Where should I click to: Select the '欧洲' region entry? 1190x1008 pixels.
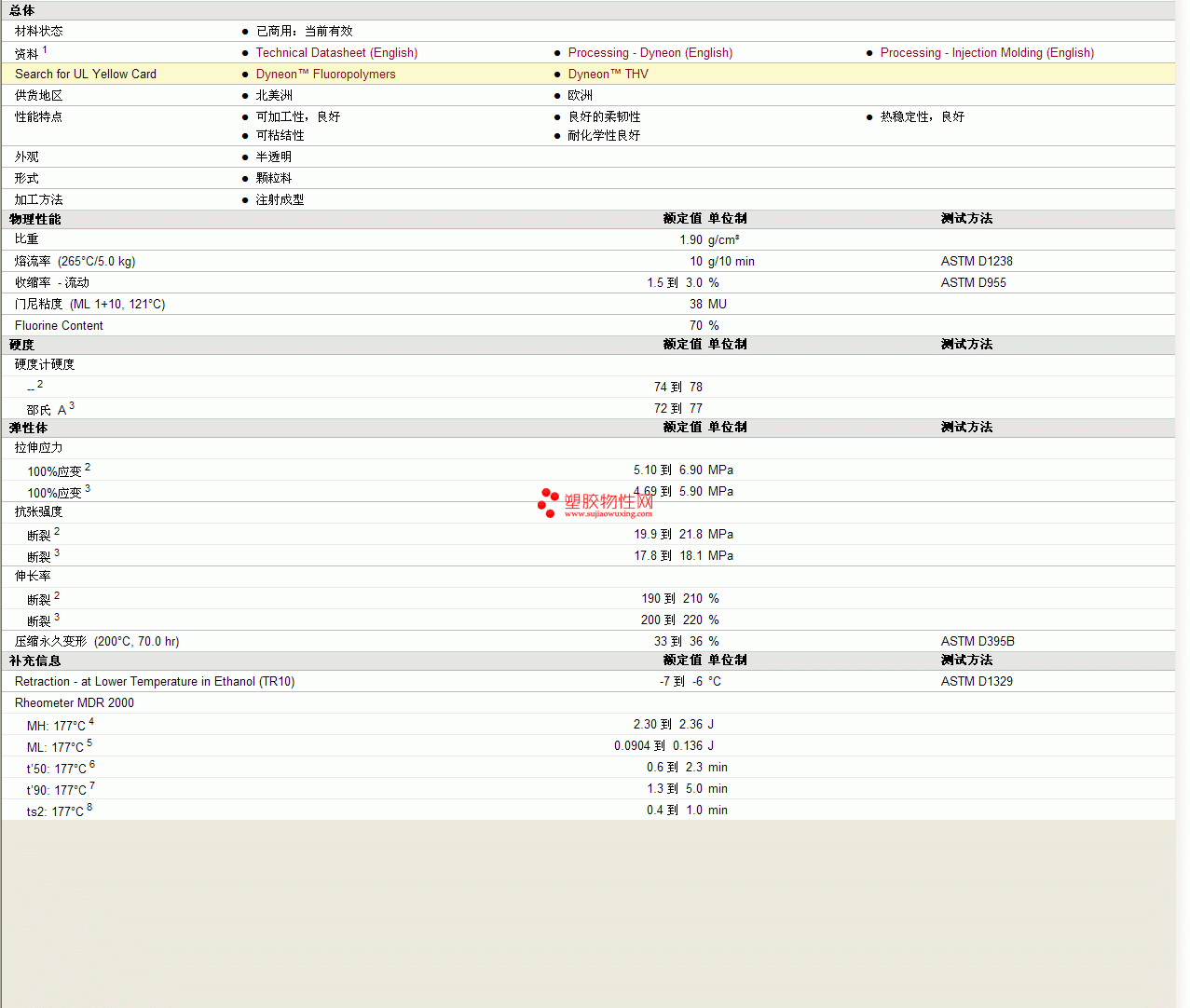[x=581, y=96]
